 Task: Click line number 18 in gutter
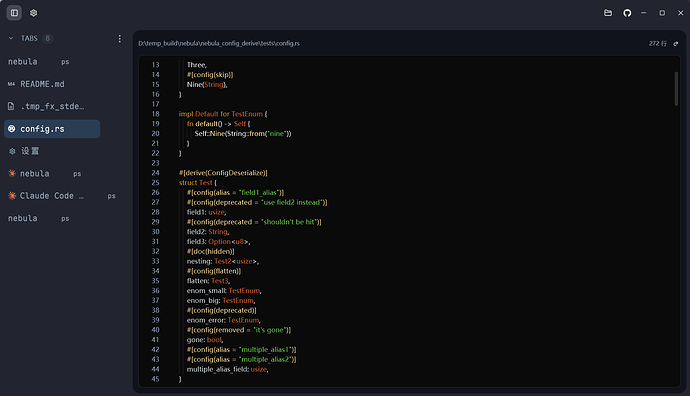tap(155, 114)
